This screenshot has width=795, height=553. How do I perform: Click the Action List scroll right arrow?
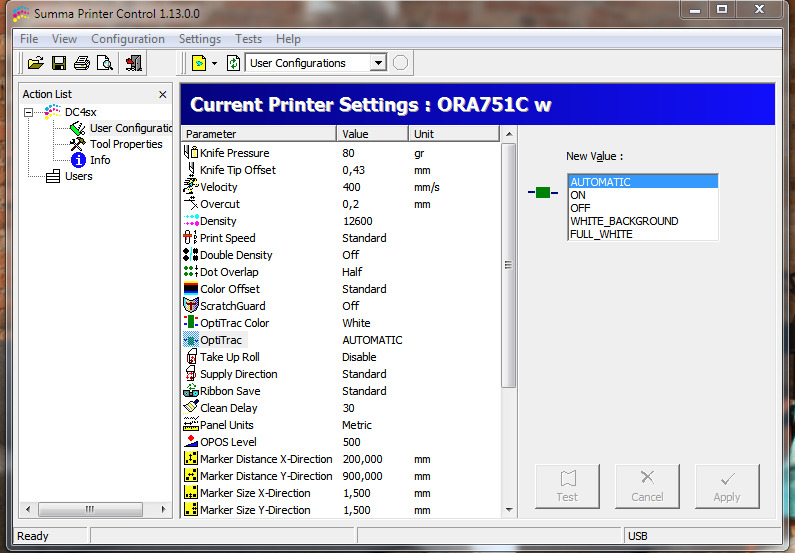pyautogui.click(x=163, y=509)
